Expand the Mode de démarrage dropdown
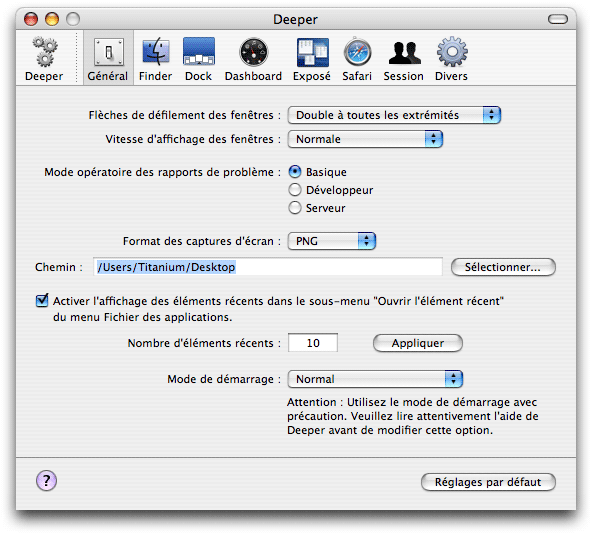Screen dimensions: 596x544 tap(375, 379)
